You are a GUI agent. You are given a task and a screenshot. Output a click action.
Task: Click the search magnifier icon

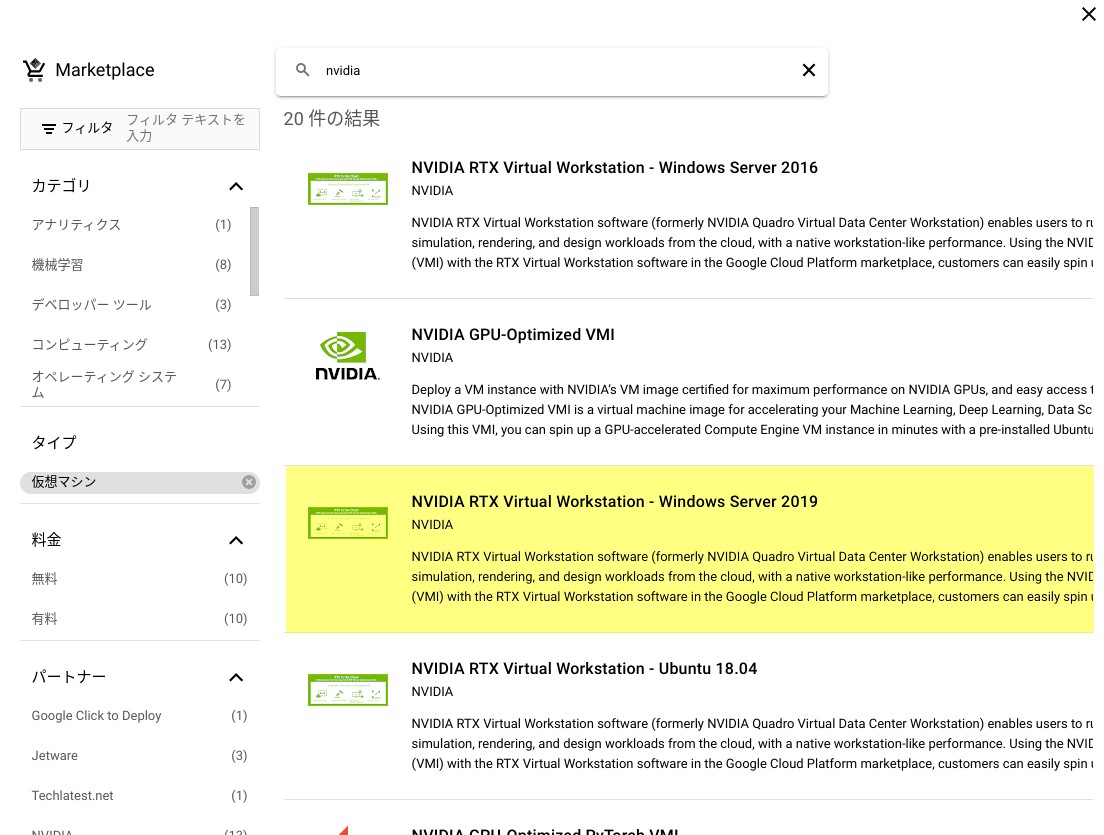303,70
